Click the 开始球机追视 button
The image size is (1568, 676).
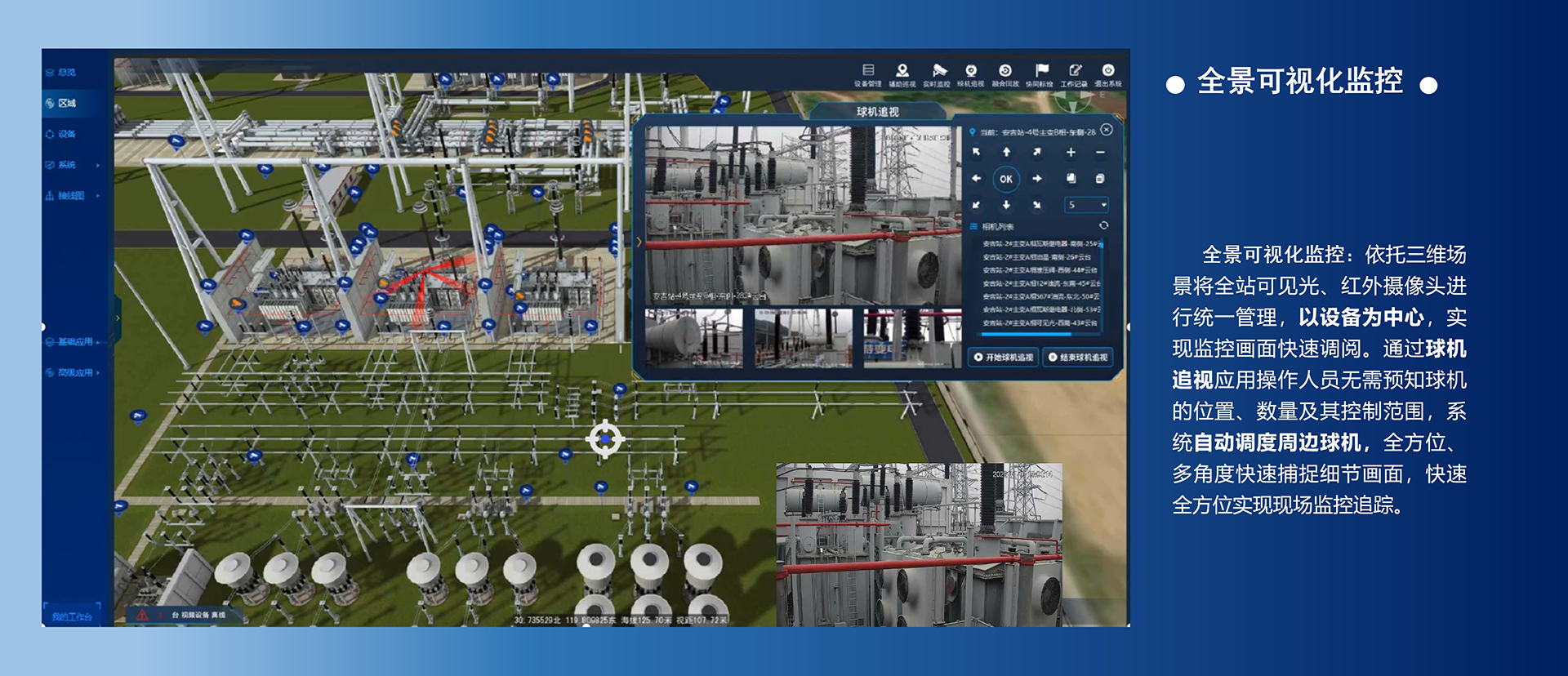coord(1004,357)
